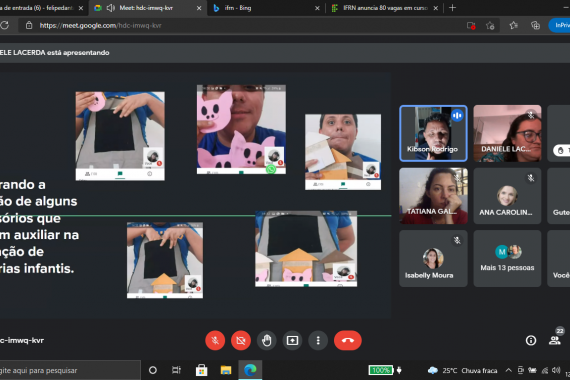570x380 pixels.
Task: Click the InPrivate profile button
Action: pos(560,25)
